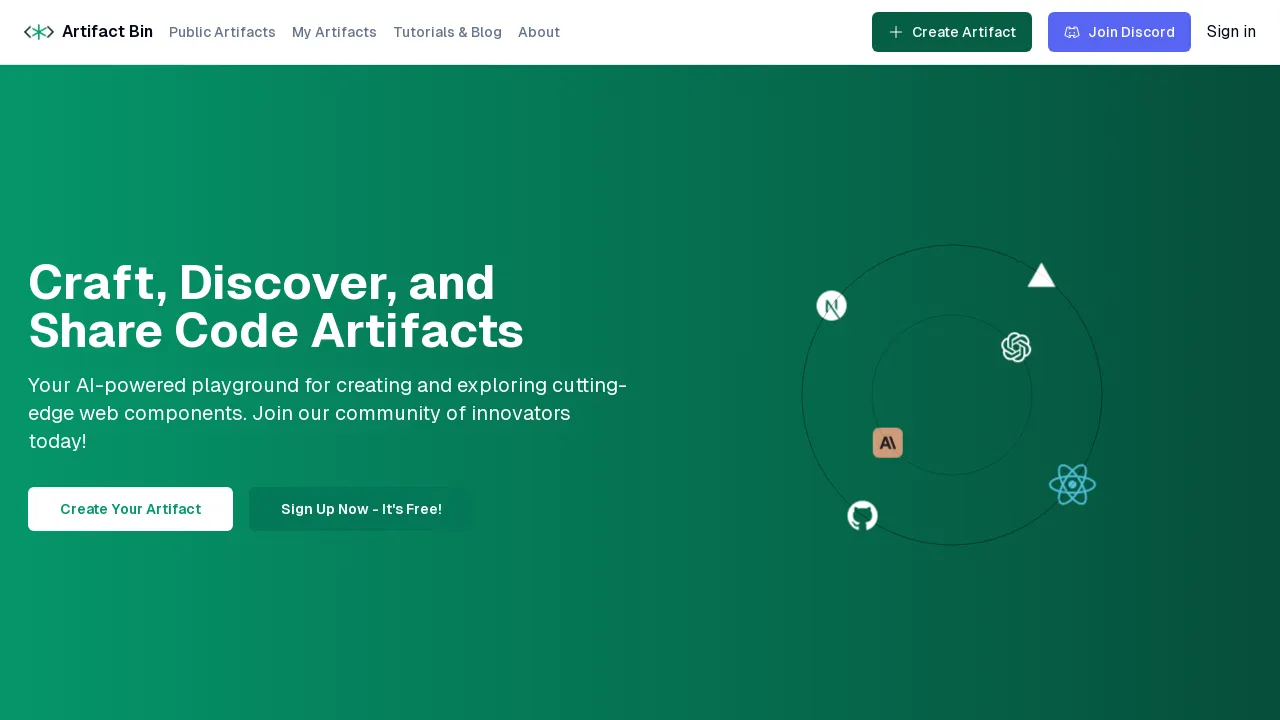The height and width of the screenshot is (720, 1280).
Task: Click the headline 'Craft, Discover, and Share Code Artifacts'
Action: 276,307
